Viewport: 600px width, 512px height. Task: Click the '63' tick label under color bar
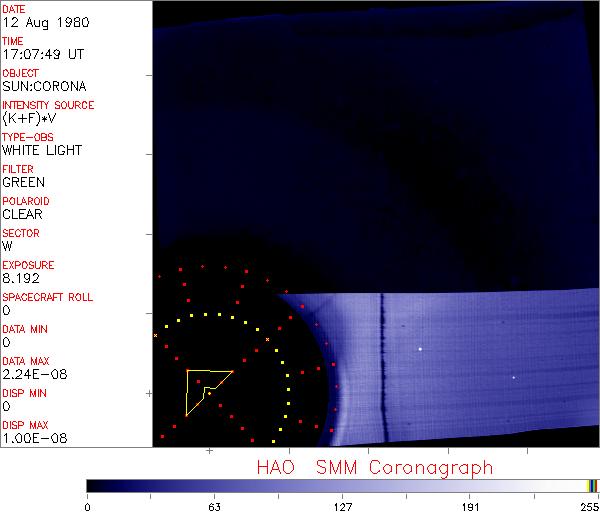point(213,505)
